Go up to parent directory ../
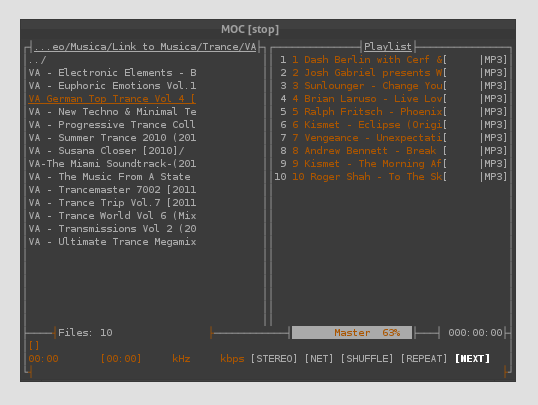 click(x=37, y=60)
